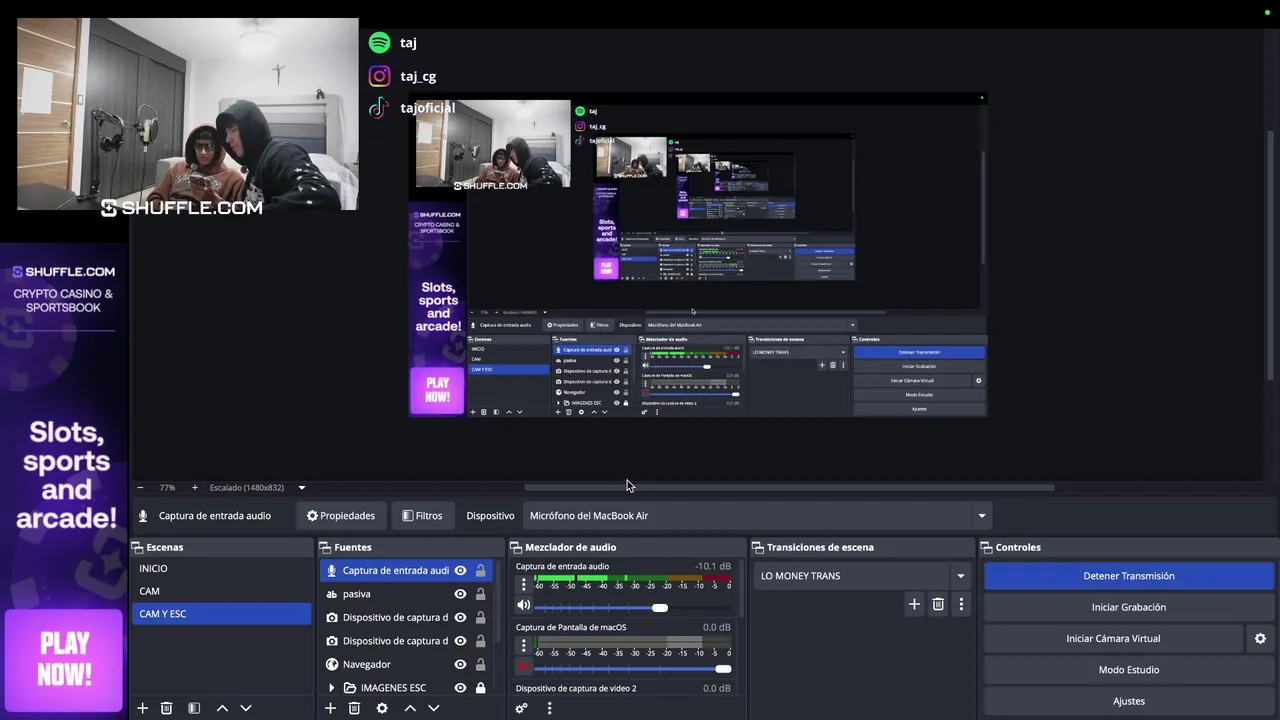Open advanced audio properties gears icon
Screen dimensions: 1280x720
tap(521, 708)
